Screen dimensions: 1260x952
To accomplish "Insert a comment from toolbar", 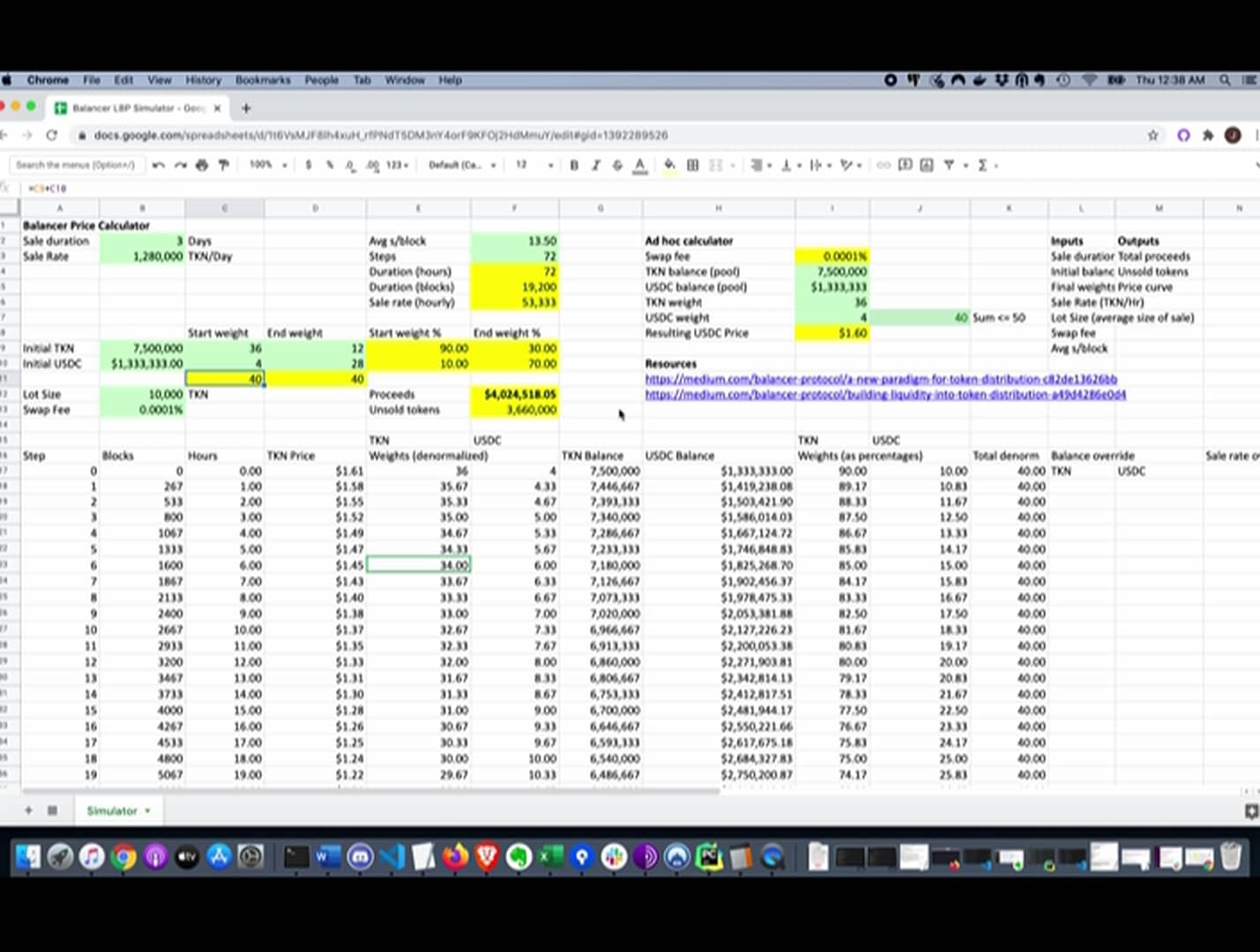I will [x=906, y=165].
